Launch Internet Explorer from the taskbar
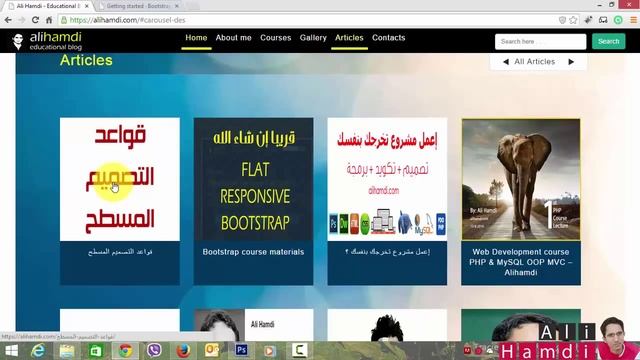 [38, 351]
